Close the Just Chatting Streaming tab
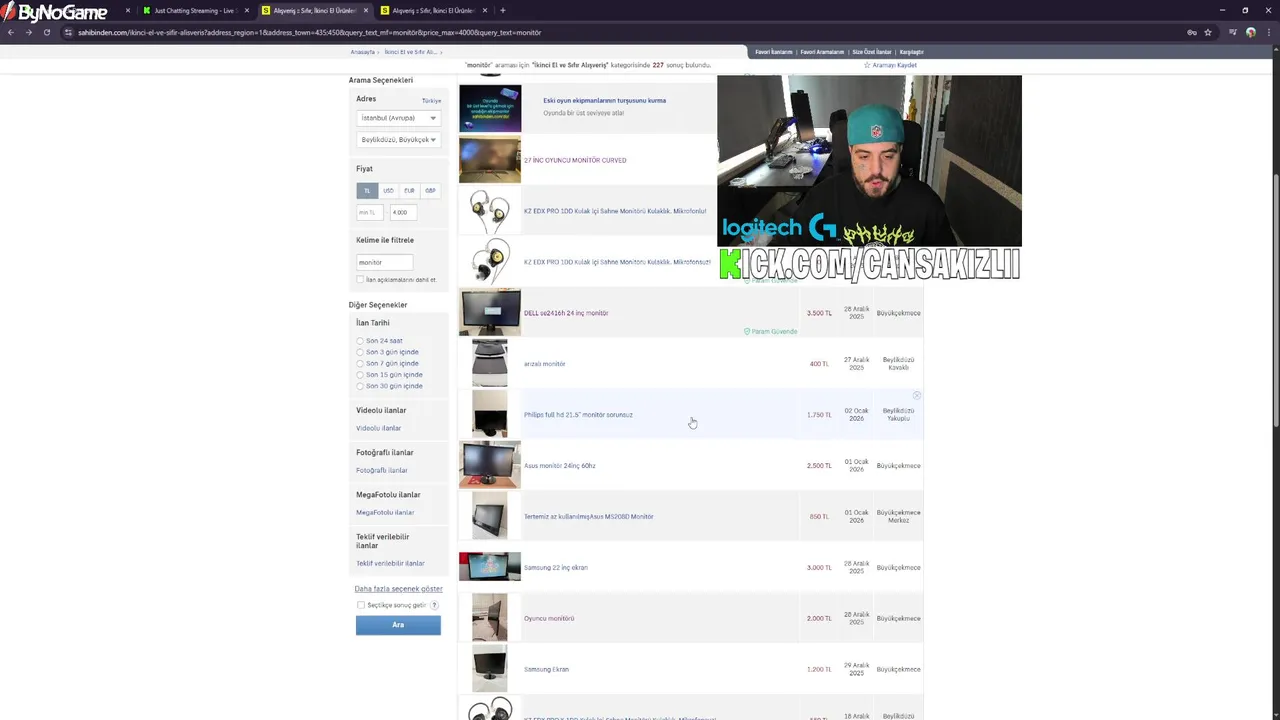Image resolution: width=1280 pixels, height=720 pixels. pyautogui.click(x=247, y=10)
